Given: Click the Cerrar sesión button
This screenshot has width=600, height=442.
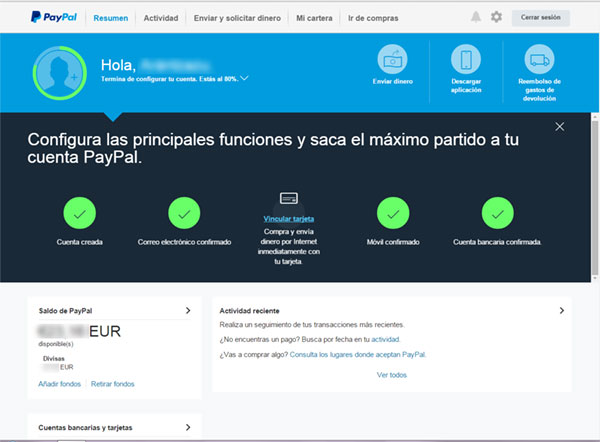Looking at the screenshot, I should tap(541, 18).
